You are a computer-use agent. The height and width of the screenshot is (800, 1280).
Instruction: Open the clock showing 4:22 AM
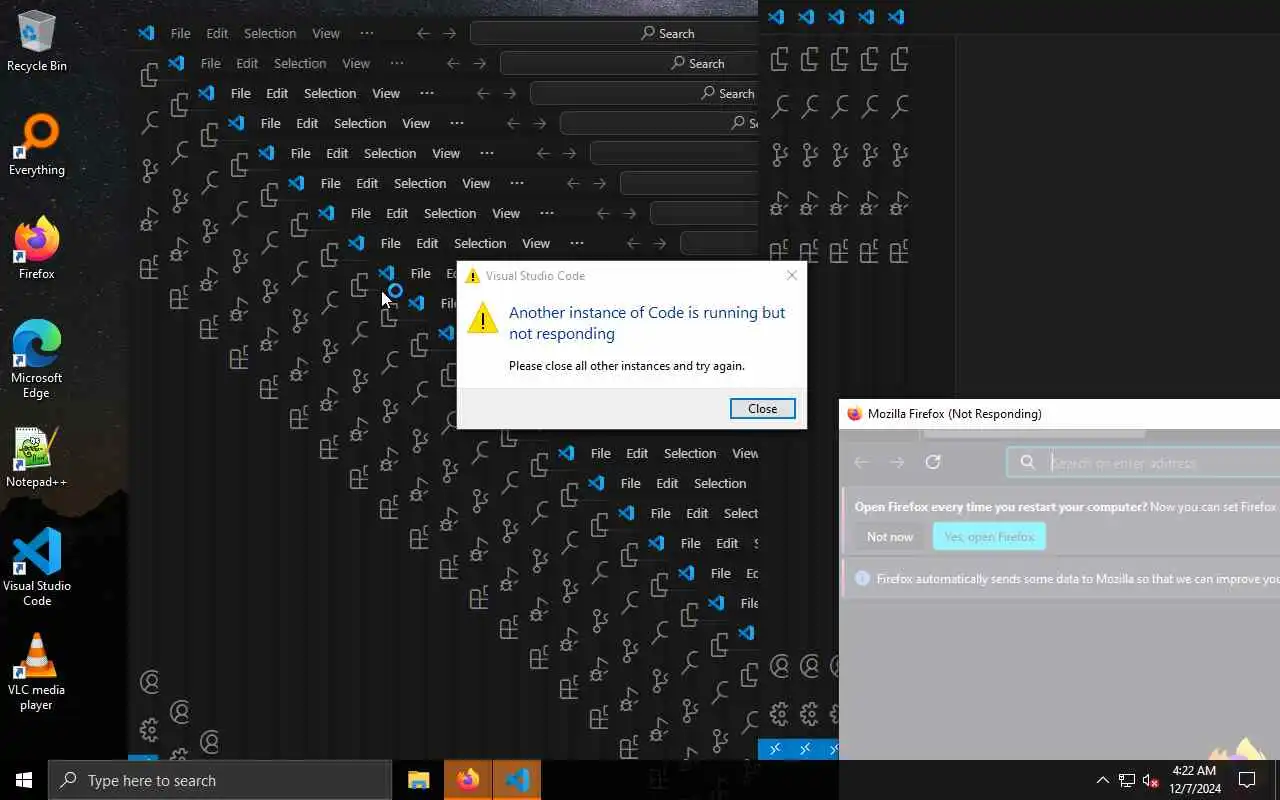[x=1195, y=780]
